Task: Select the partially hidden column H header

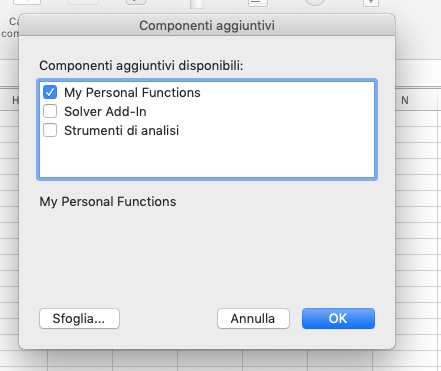Action: (15, 100)
